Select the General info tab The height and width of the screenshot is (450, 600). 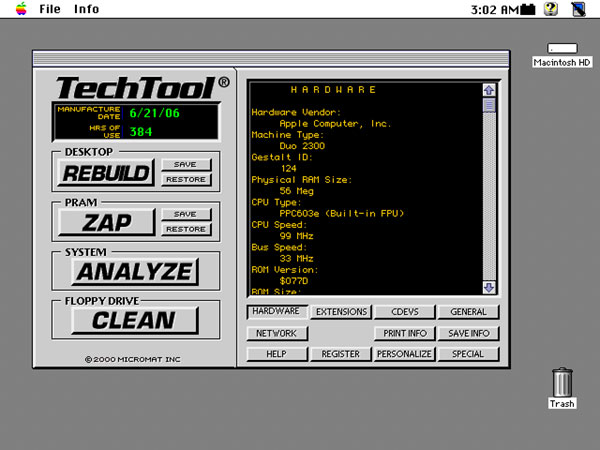[x=467, y=312]
